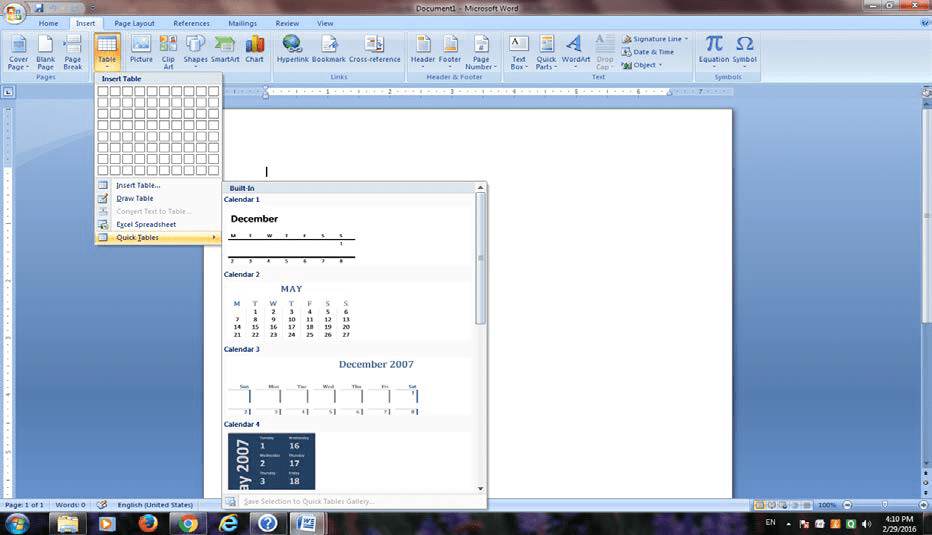Switch to the Page Layout tab
This screenshot has width=932, height=535.
tap(134, 23)
